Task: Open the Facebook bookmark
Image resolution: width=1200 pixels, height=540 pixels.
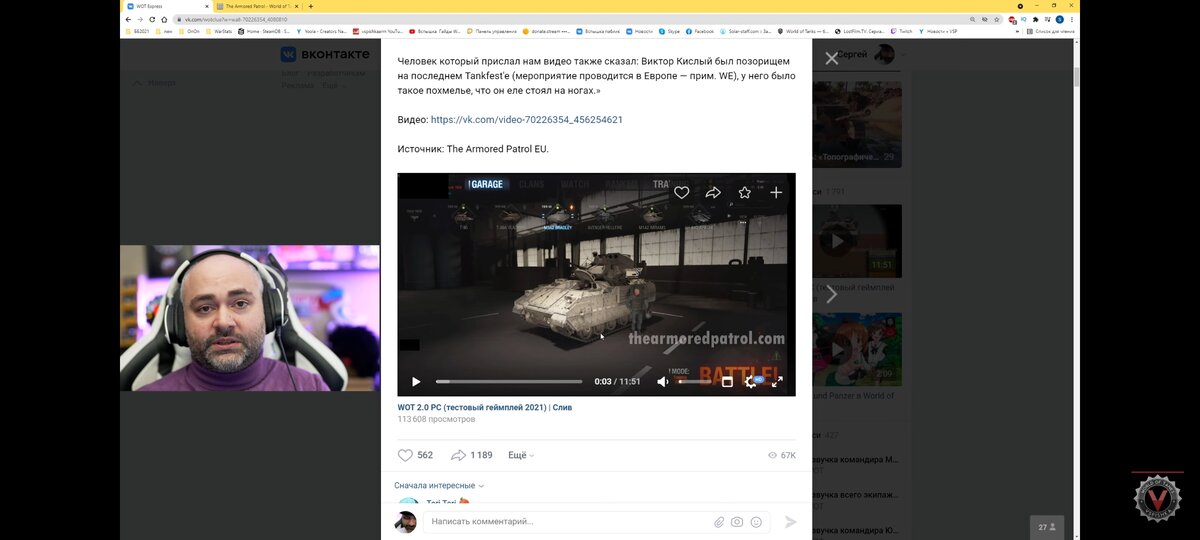Action: [x=700, y=31]
